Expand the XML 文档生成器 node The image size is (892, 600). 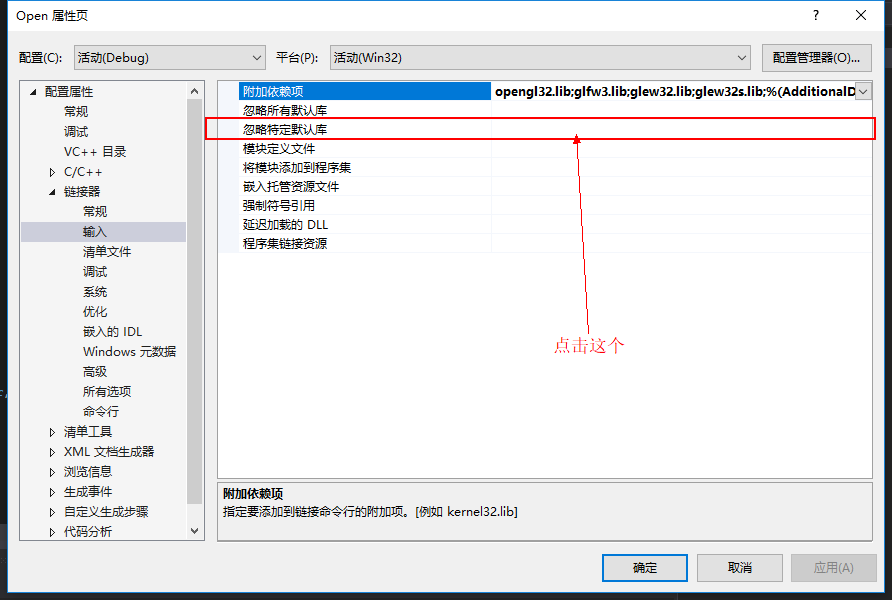pyautogui.click(x=52, y=452)
